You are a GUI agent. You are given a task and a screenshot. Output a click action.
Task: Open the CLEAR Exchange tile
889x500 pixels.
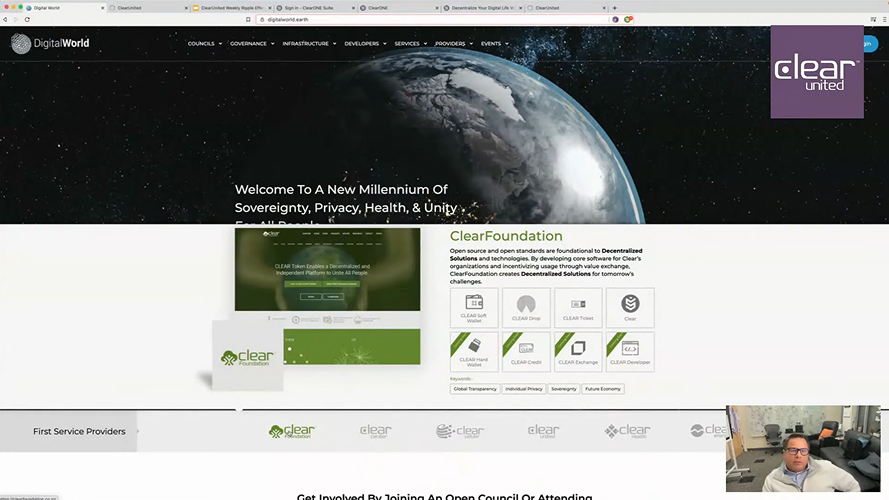click(578, 352)
